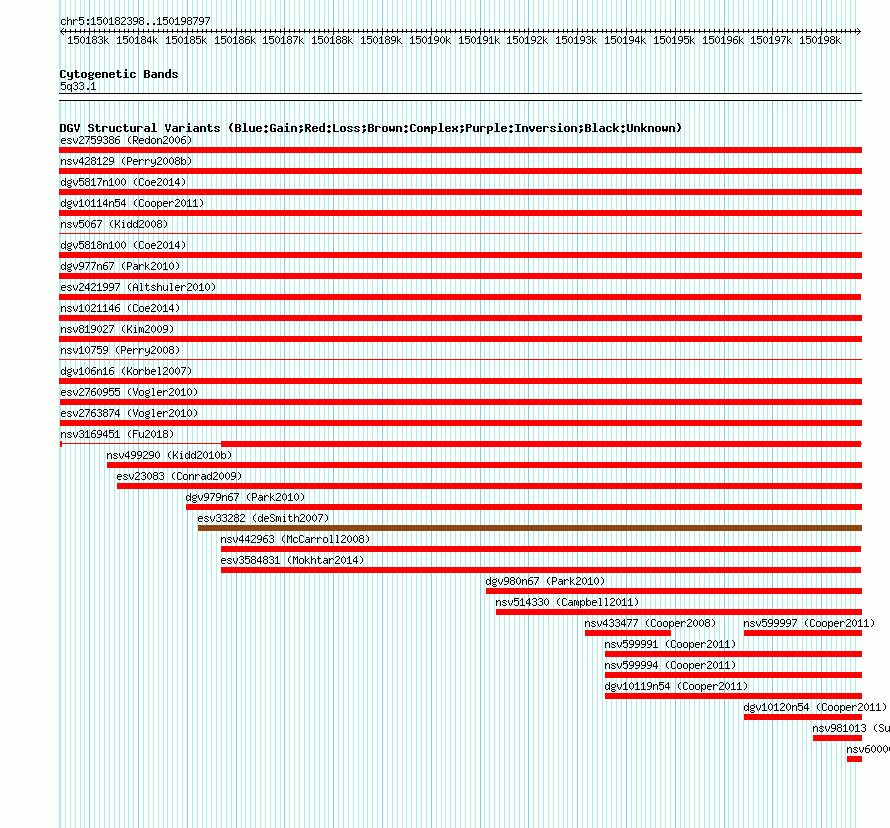
Task: Click the short red bar under nsv433477
Action: [628, 633]
